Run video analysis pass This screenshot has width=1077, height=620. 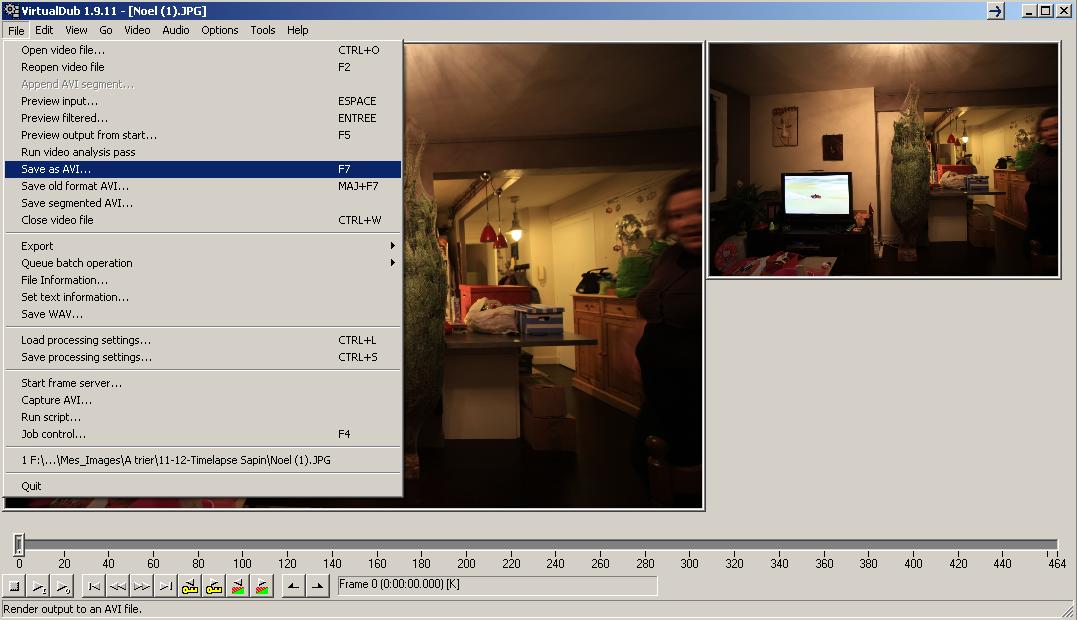pyautogui.click(x=203, y=152)
